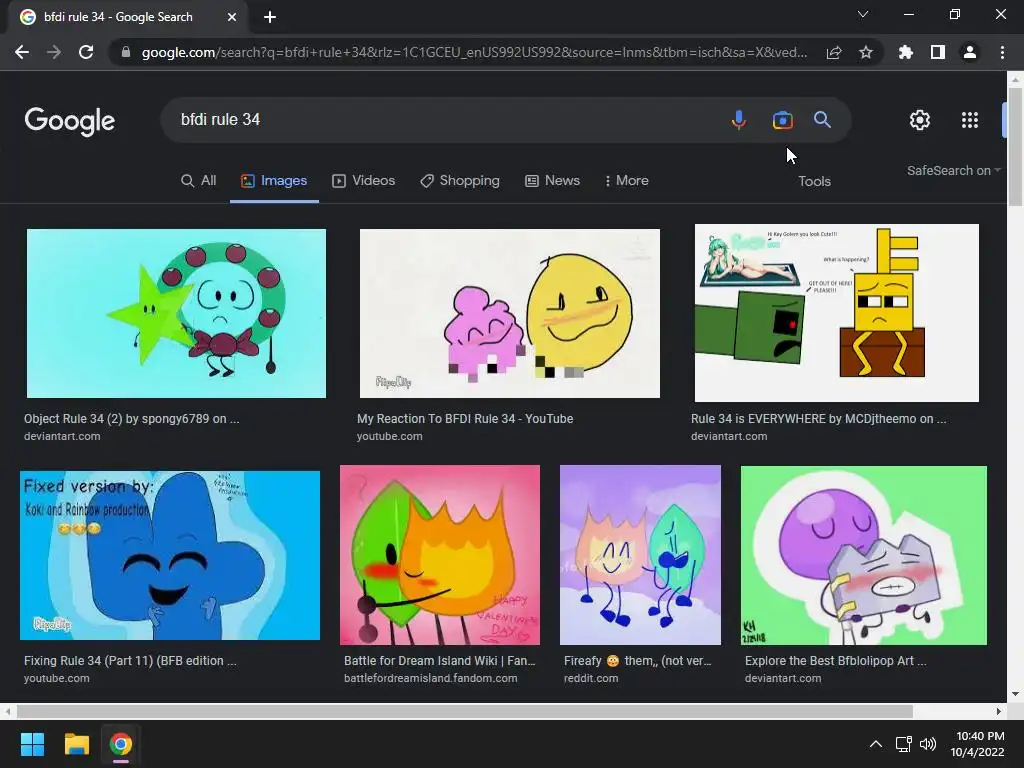
Task: View site information lock icon
Action: pyautogui.click(x=126, y=52)
